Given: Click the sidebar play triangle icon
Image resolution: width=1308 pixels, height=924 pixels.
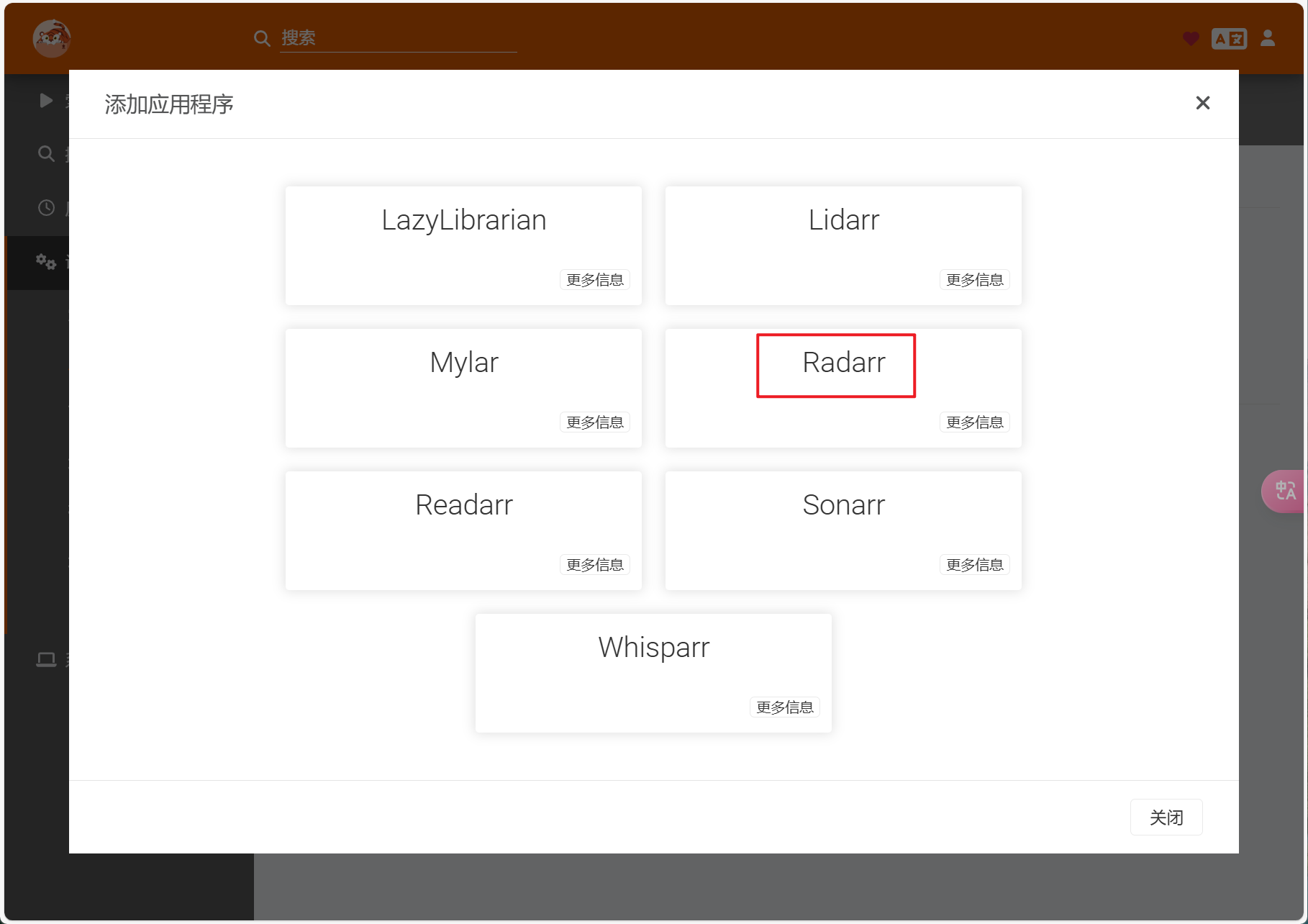Looking at the screenshot, I should pos(46,100).
